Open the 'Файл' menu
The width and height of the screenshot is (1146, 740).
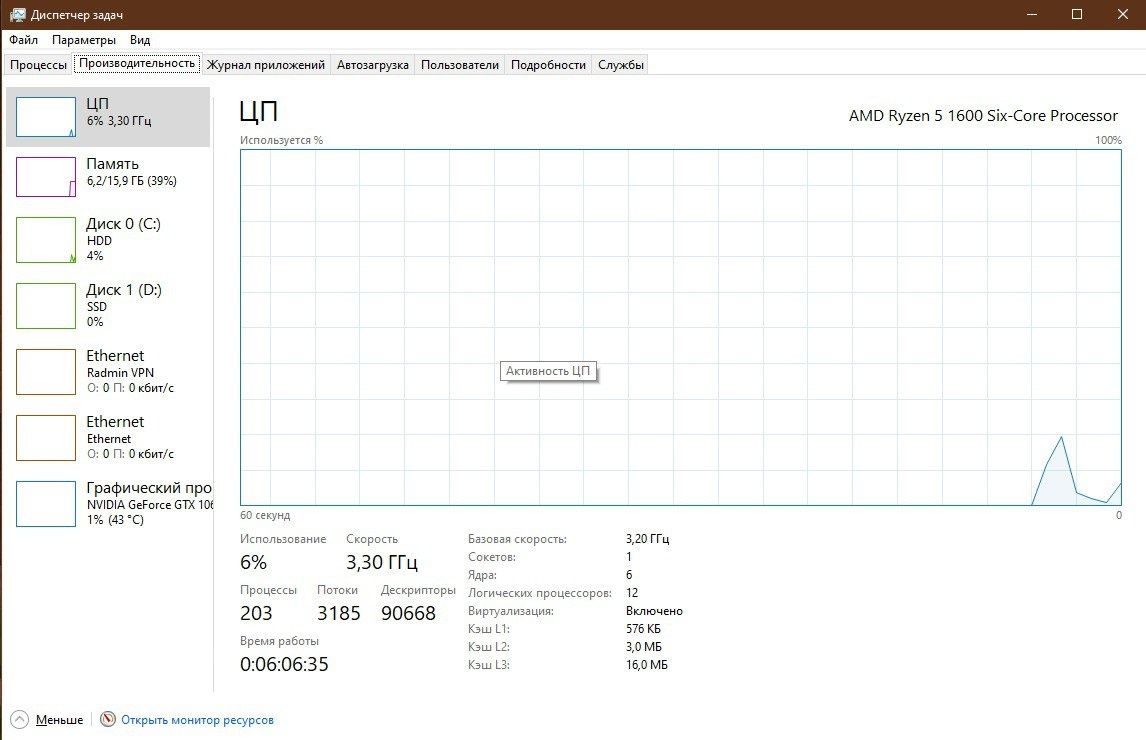(23, 40)
